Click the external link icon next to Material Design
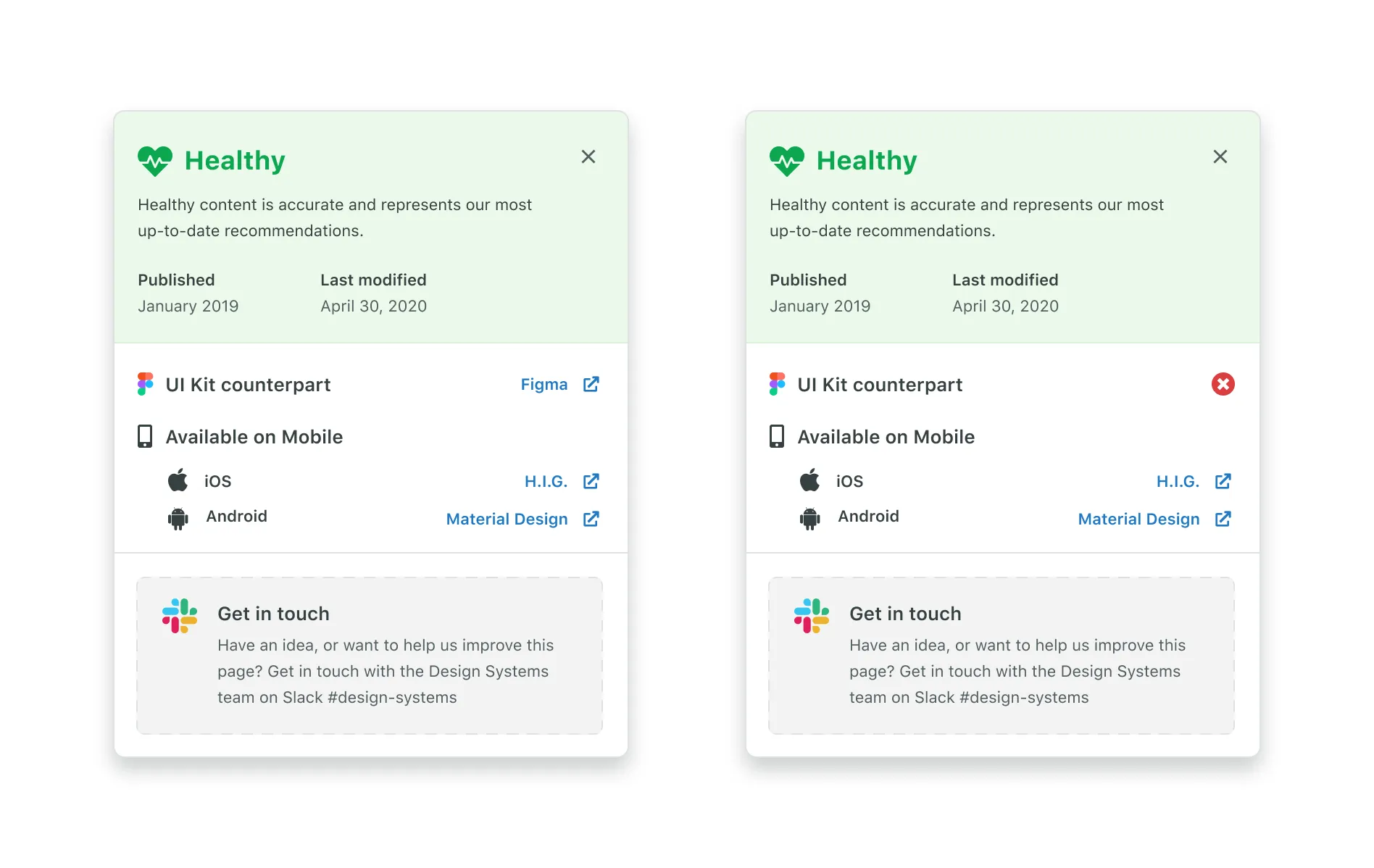 pos(591,519)
